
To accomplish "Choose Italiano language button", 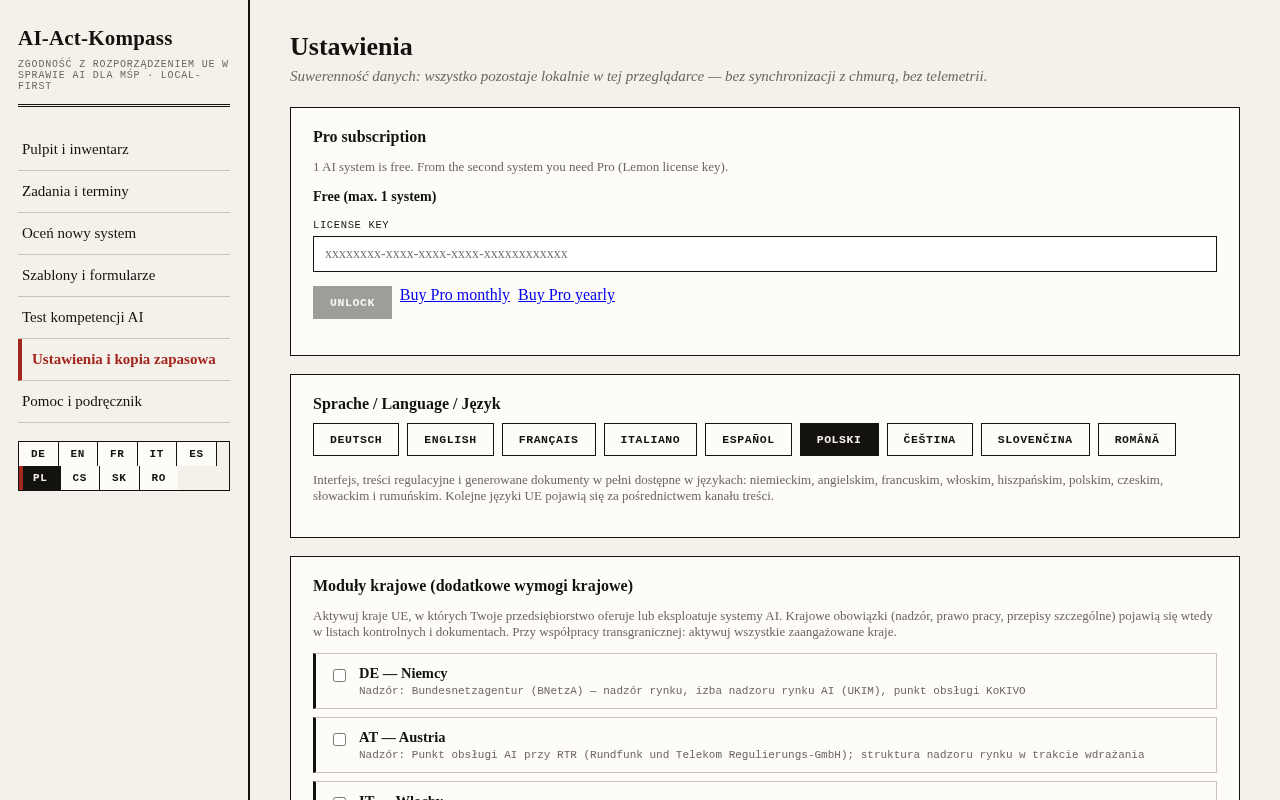I will pyautogui.click(x=650, y=440).
